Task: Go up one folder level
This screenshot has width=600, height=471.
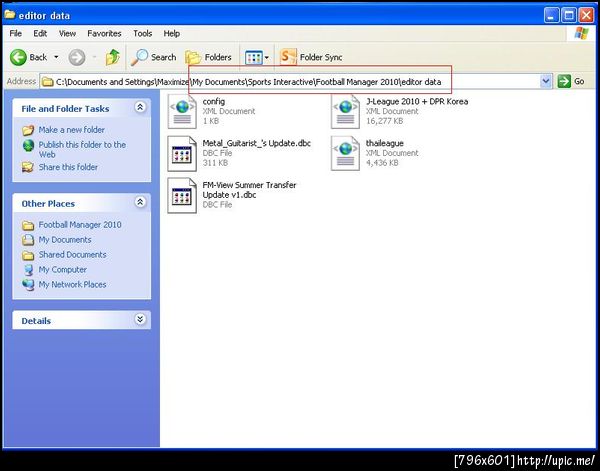Action: coord(112,57)
